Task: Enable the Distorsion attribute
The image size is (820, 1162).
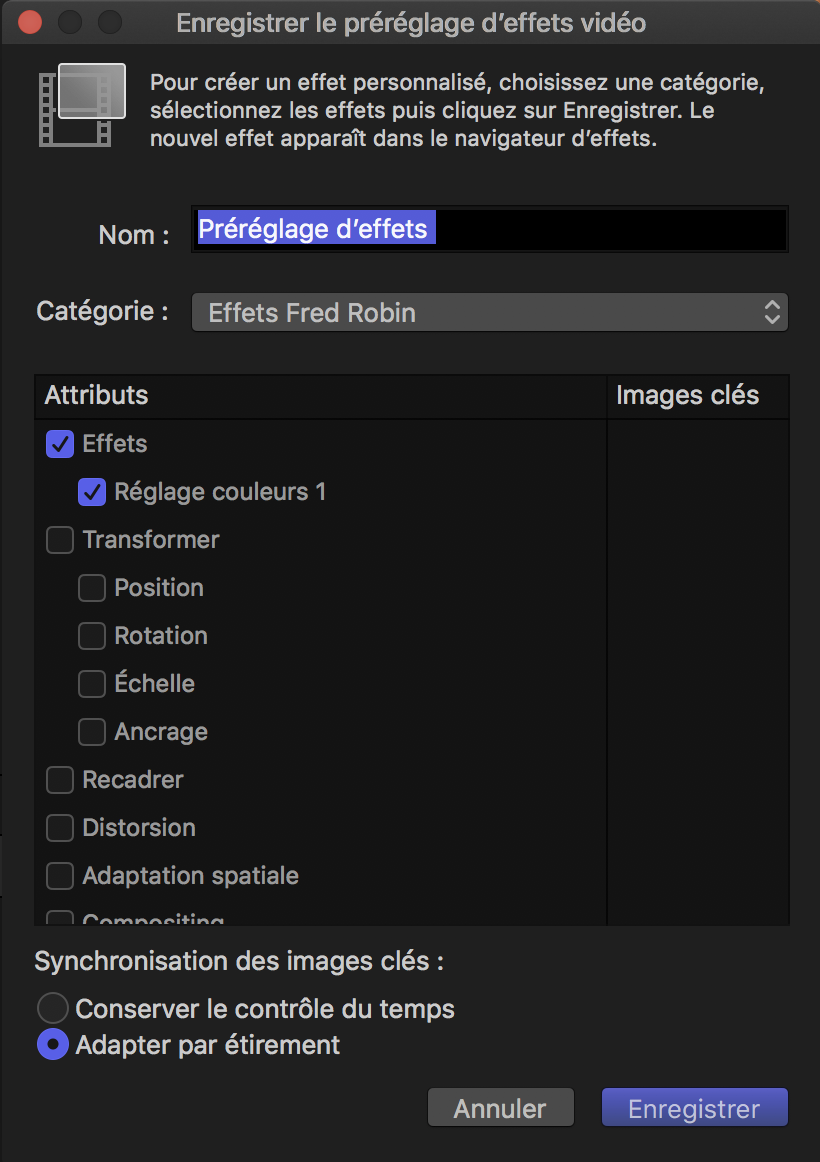Action: click(59, 827)
